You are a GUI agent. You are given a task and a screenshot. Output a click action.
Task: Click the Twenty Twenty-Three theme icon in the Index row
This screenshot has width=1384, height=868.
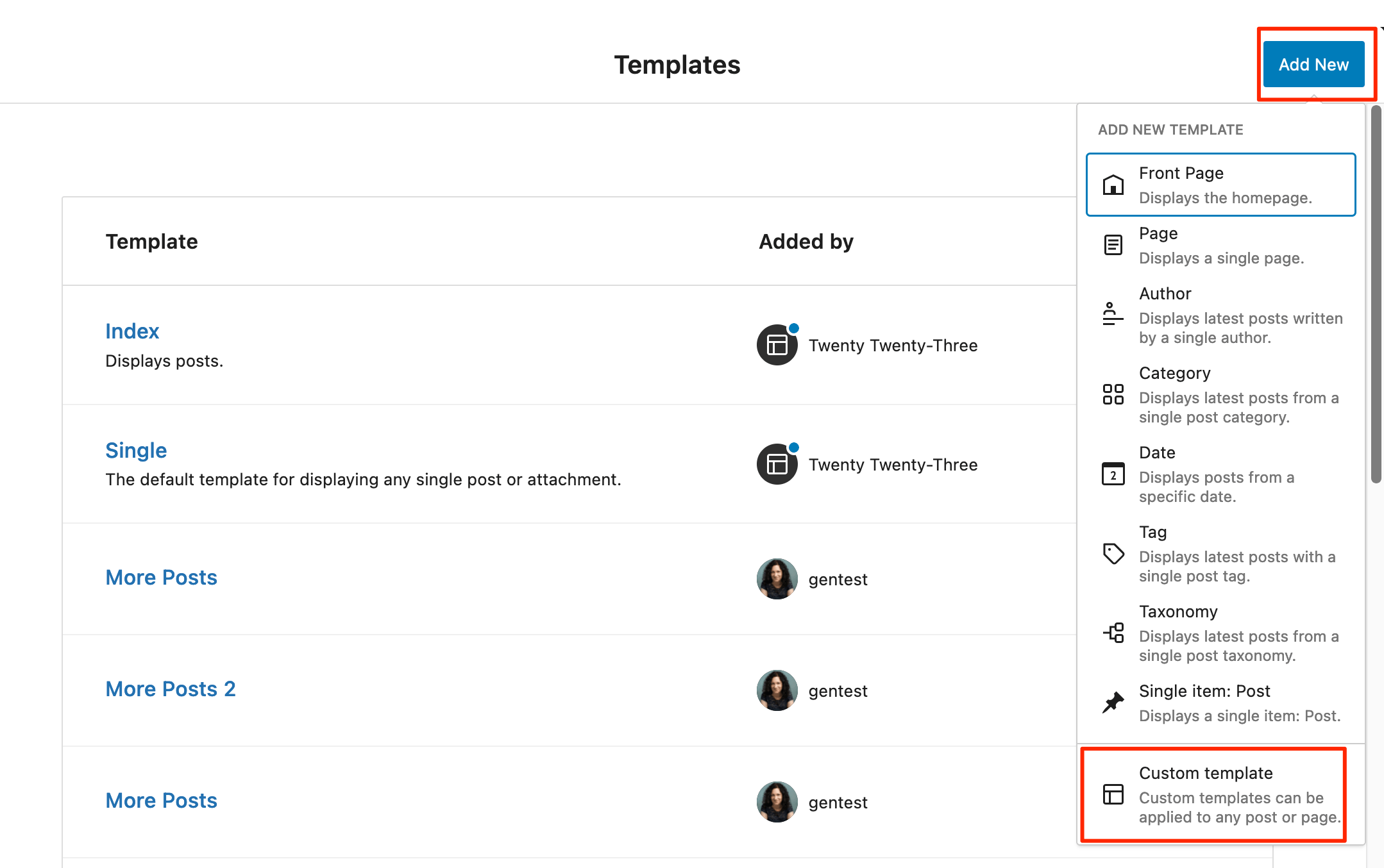[777, 345]
